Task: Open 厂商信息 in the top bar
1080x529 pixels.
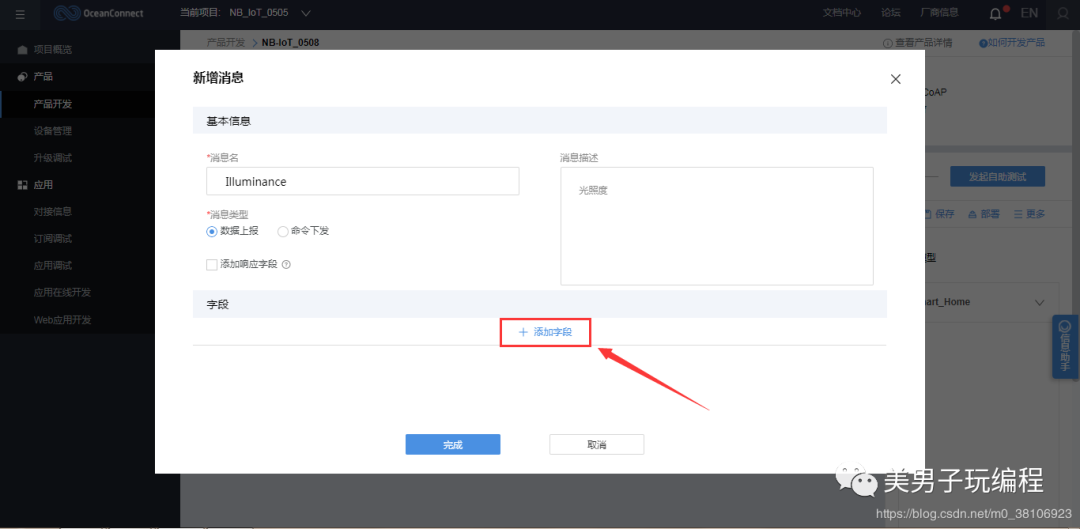Action: click(939, 13)
